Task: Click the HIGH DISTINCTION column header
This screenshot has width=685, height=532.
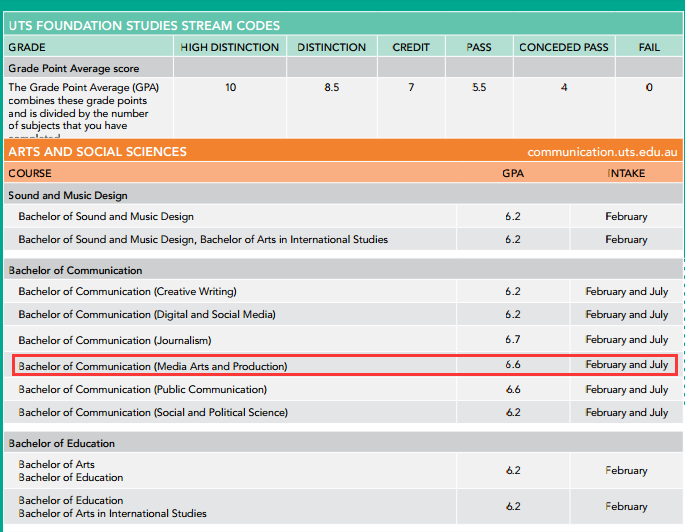Action: pos(230,47)
